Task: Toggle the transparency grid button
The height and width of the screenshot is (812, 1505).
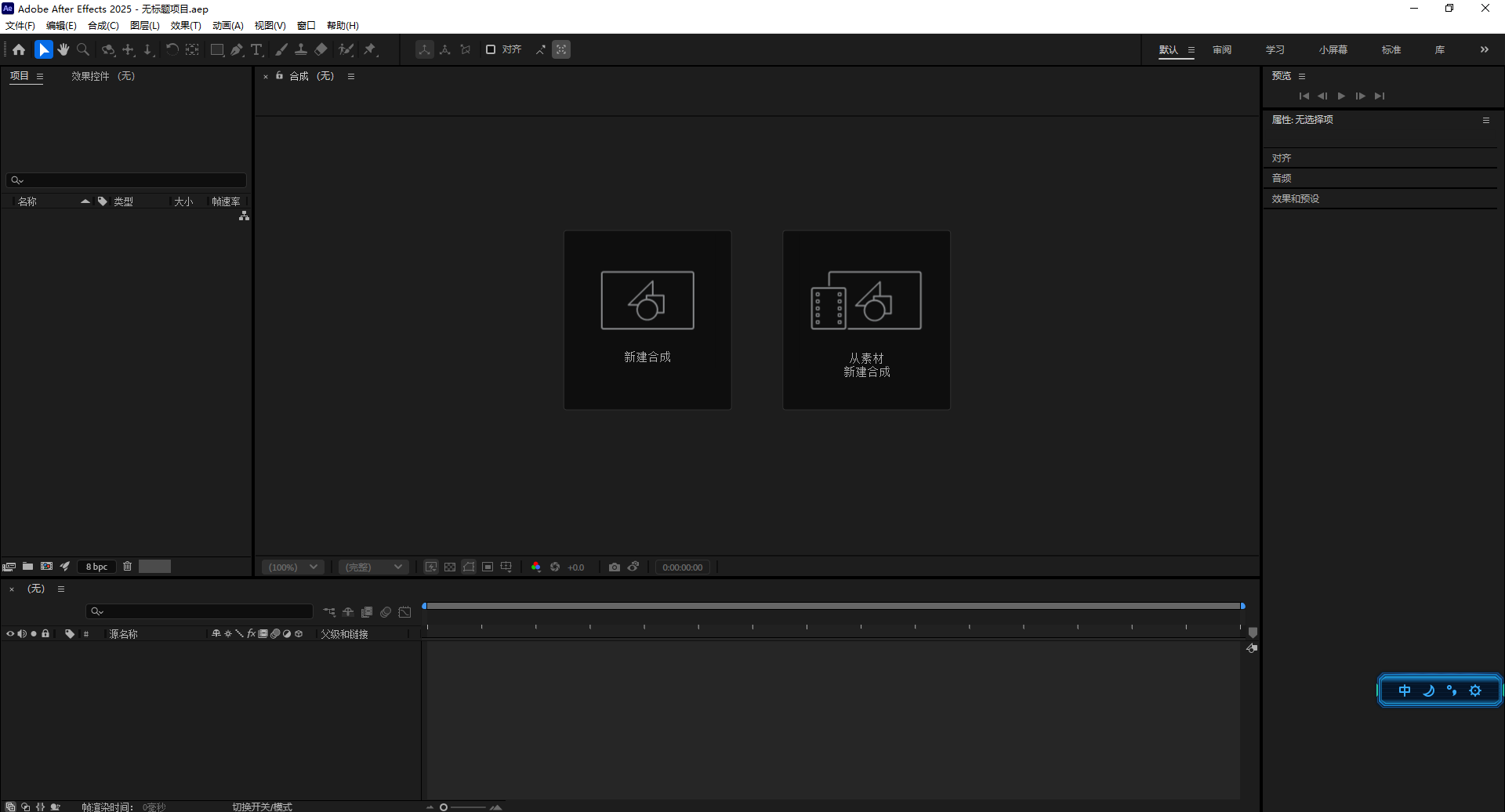Action: [x=450, y=567]
